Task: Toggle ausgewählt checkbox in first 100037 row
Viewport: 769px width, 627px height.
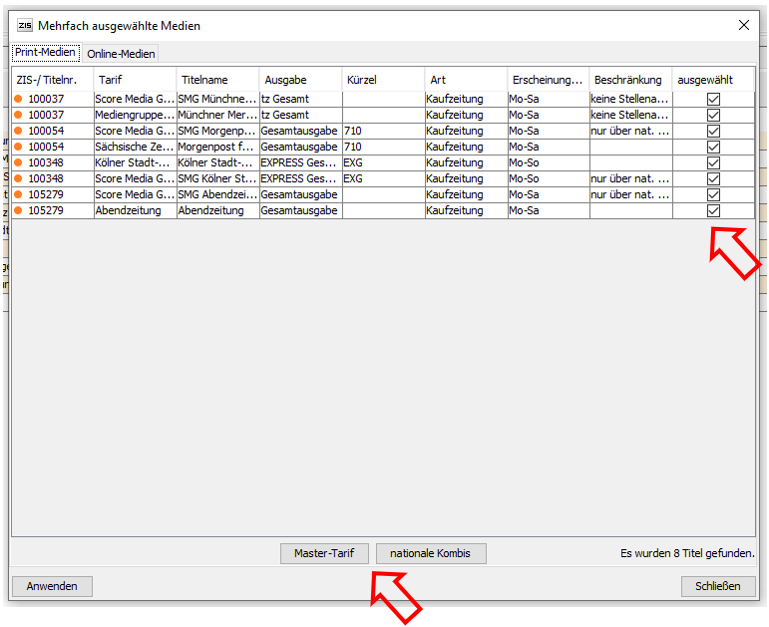Action: tap(713, 99)
